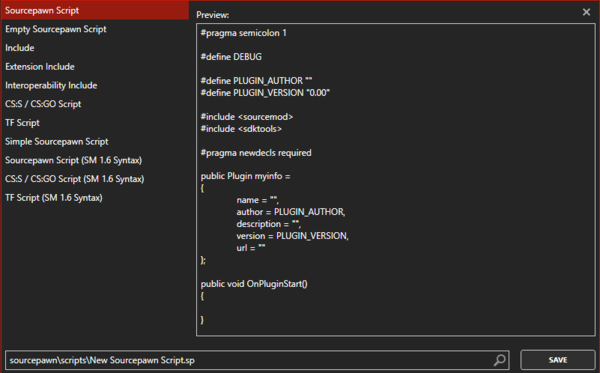Select TF Script (SM 1.6 Syntax)
Image resolution: width=600 pixels, height=373 pixels.
pyautogui.click(x=95, y=198)
